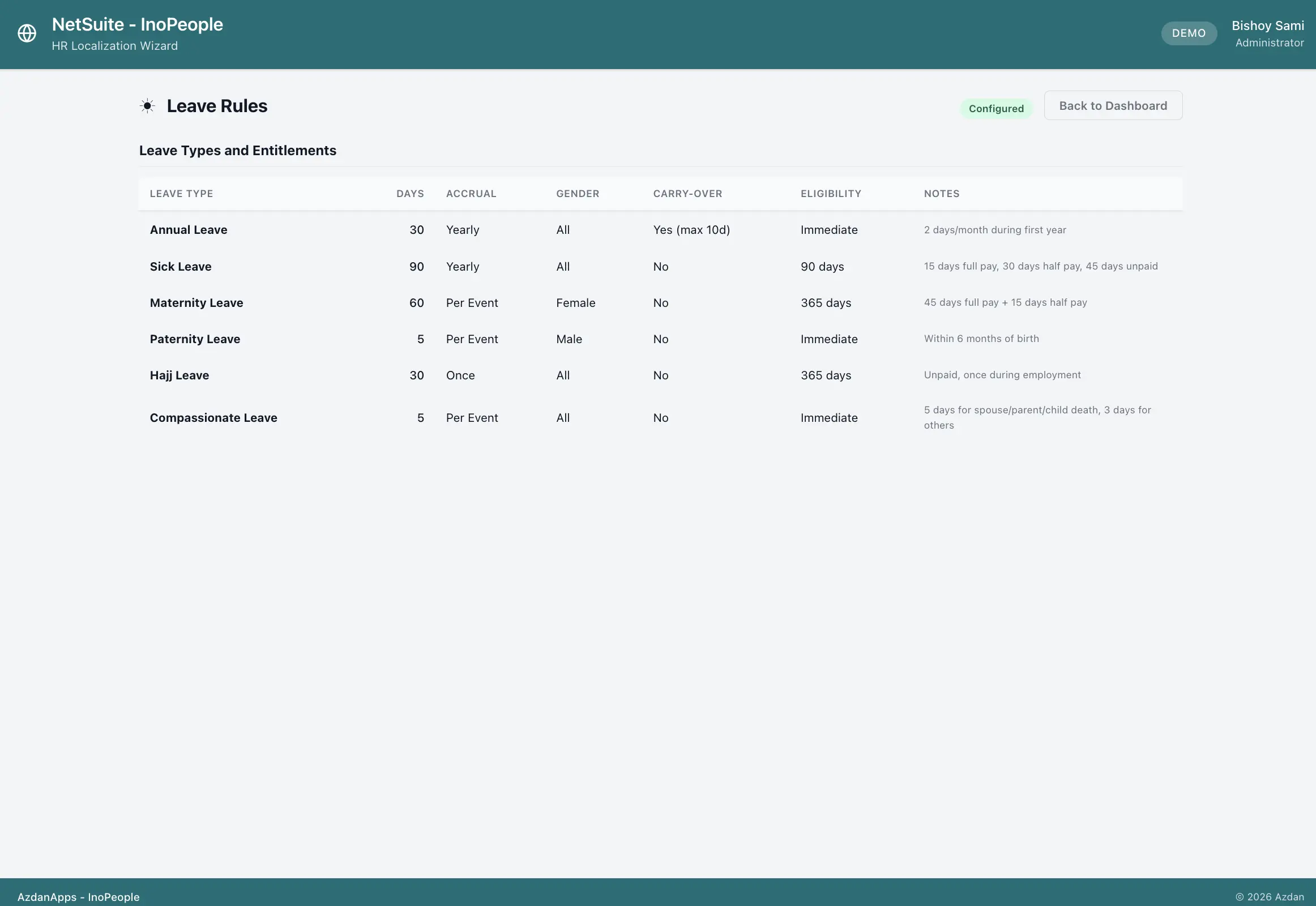Select the Hajj Leave row name
The width and height of the screenshot is (1316, 906).
(180, 375)
